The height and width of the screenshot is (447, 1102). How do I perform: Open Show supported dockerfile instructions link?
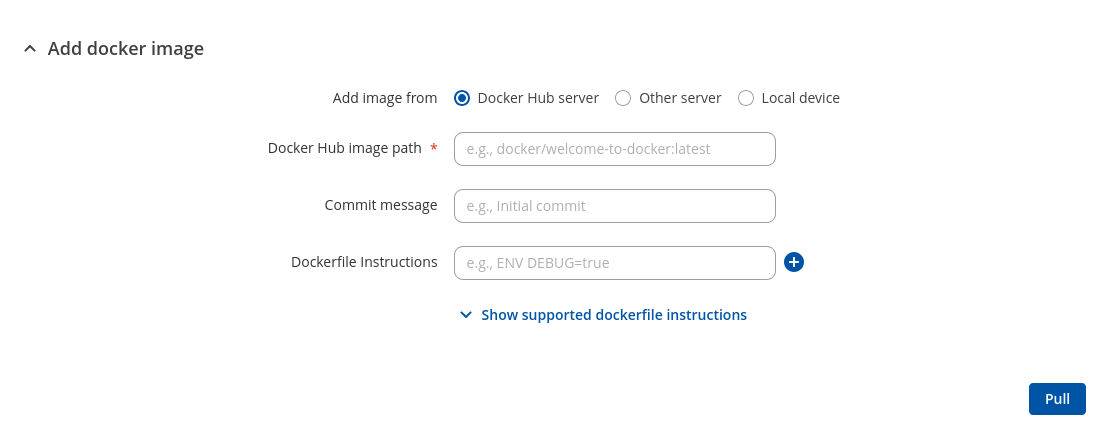click(x=613, y=315)
